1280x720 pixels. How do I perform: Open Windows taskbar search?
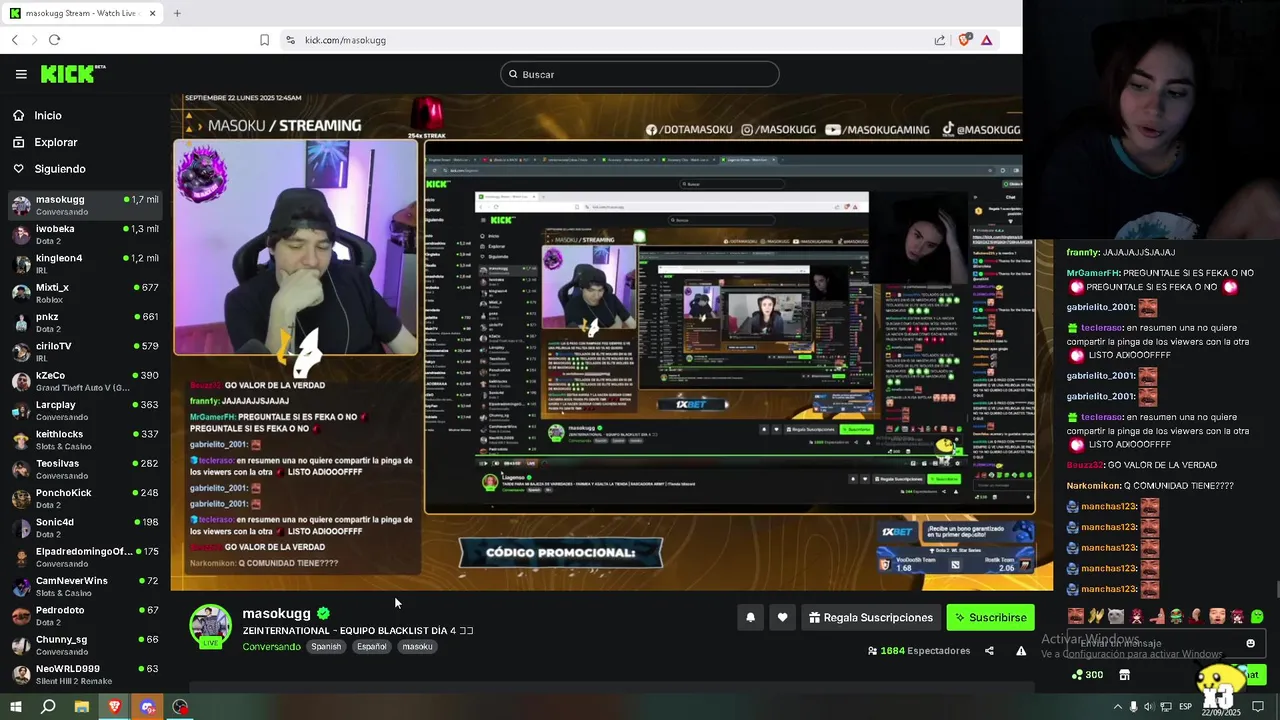tap(48, 707)
